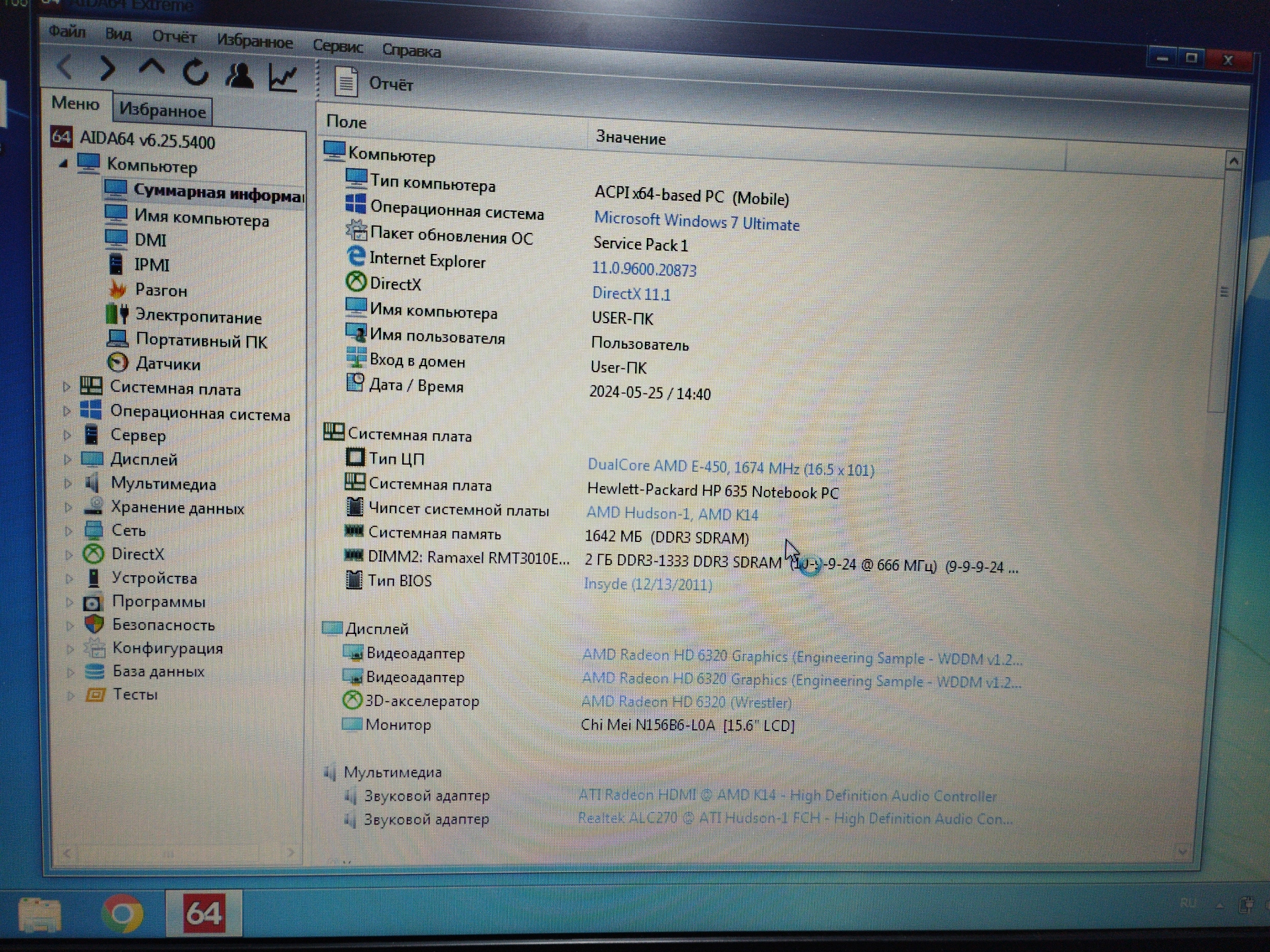1270x952 pixels.
Task: Open the Файл menu
Action: [67, 30]
